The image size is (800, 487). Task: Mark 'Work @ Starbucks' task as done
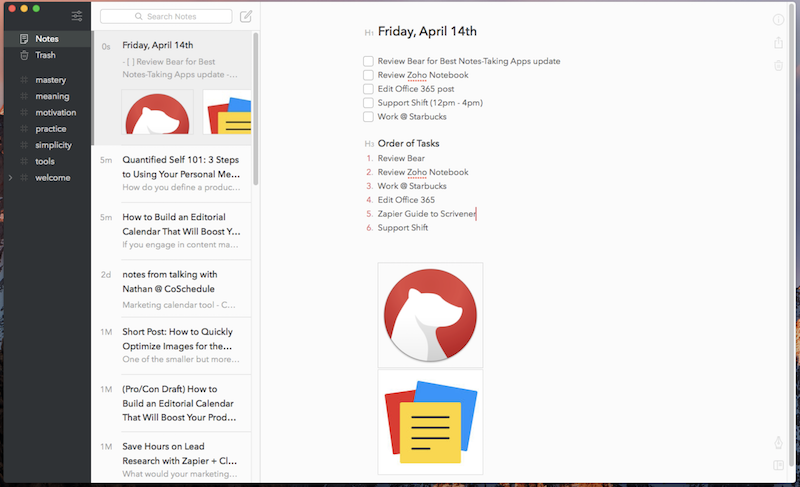[x=368, y=117]
